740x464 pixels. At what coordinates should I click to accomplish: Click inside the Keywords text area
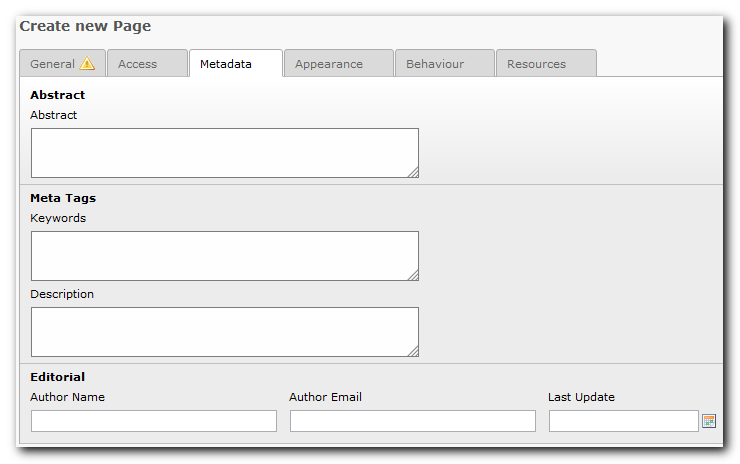coord(224,256)
